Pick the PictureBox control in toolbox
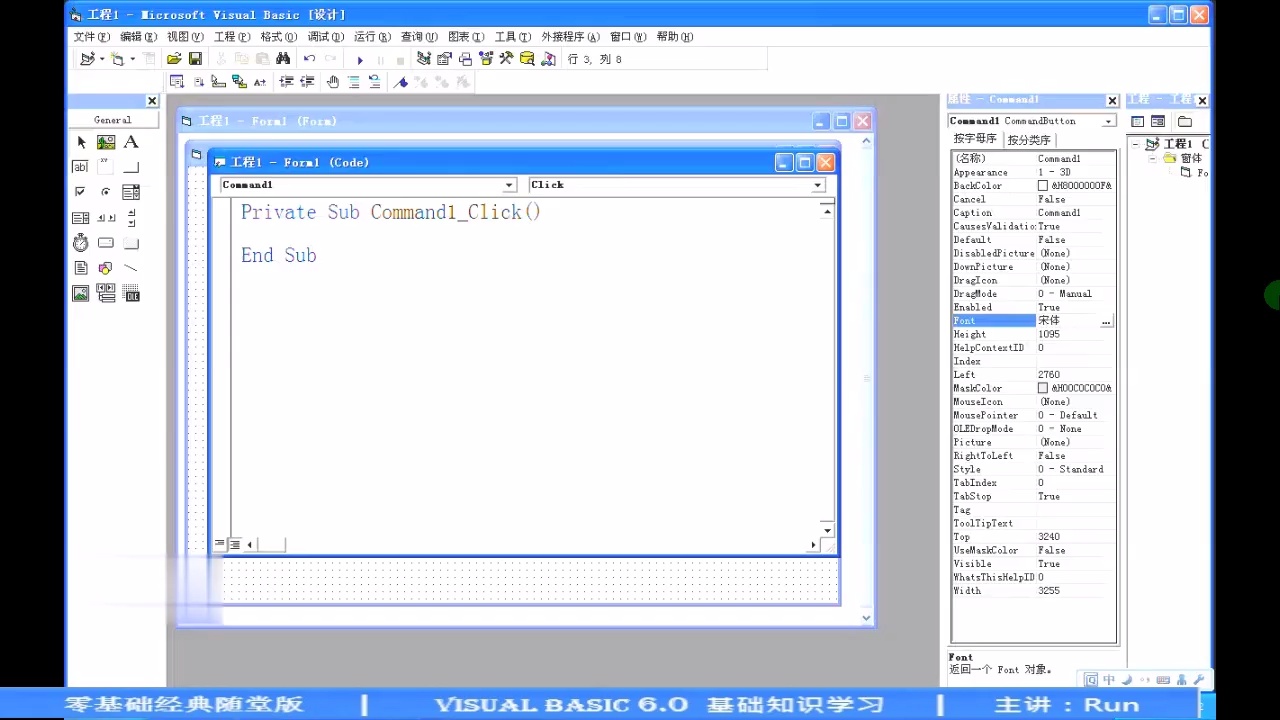The height and width of the screenshot is (720, 1280). click(x=106, y=142)
